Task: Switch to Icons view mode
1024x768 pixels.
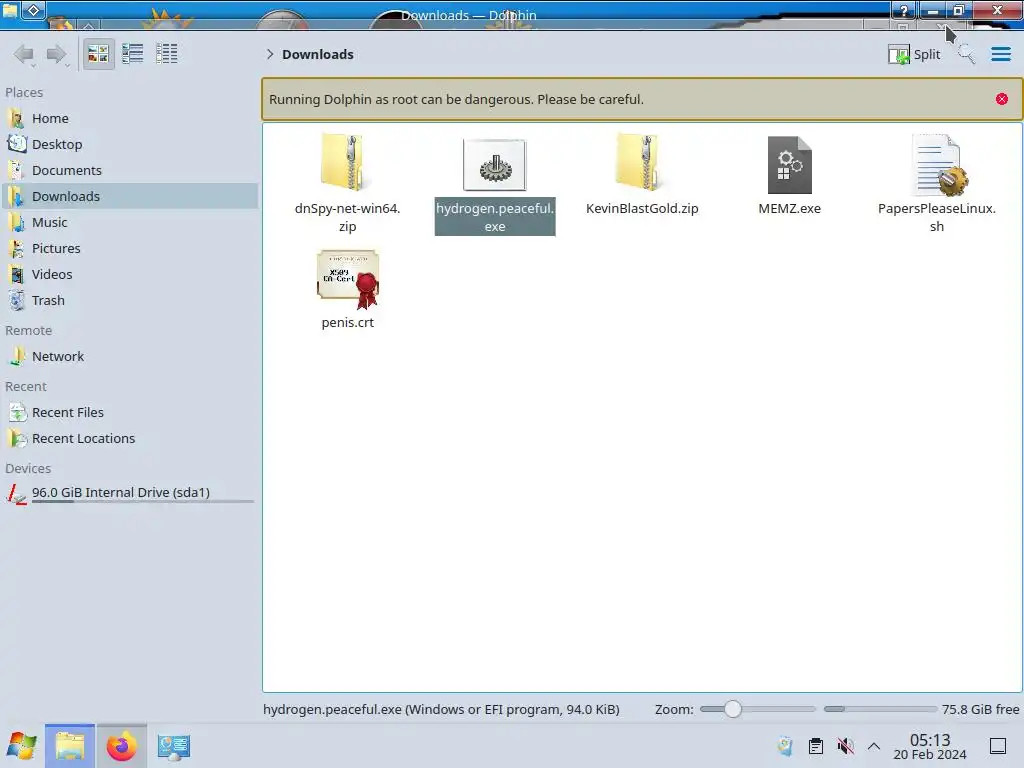Action: [98, 54]
